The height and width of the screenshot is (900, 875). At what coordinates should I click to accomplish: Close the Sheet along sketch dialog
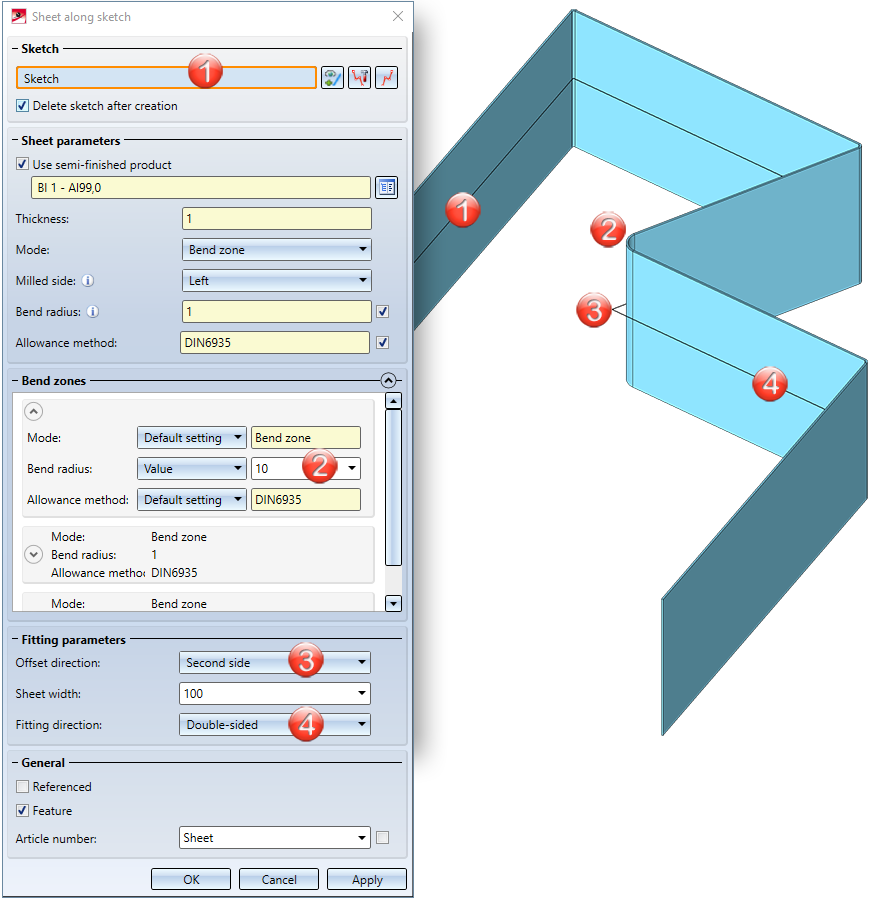tap(398, 16)
